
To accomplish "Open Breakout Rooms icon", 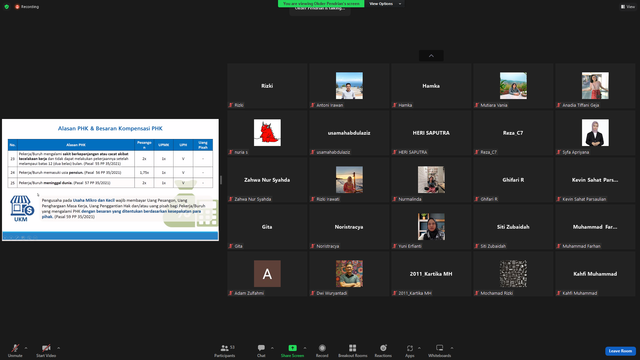I will coord(352,348).
